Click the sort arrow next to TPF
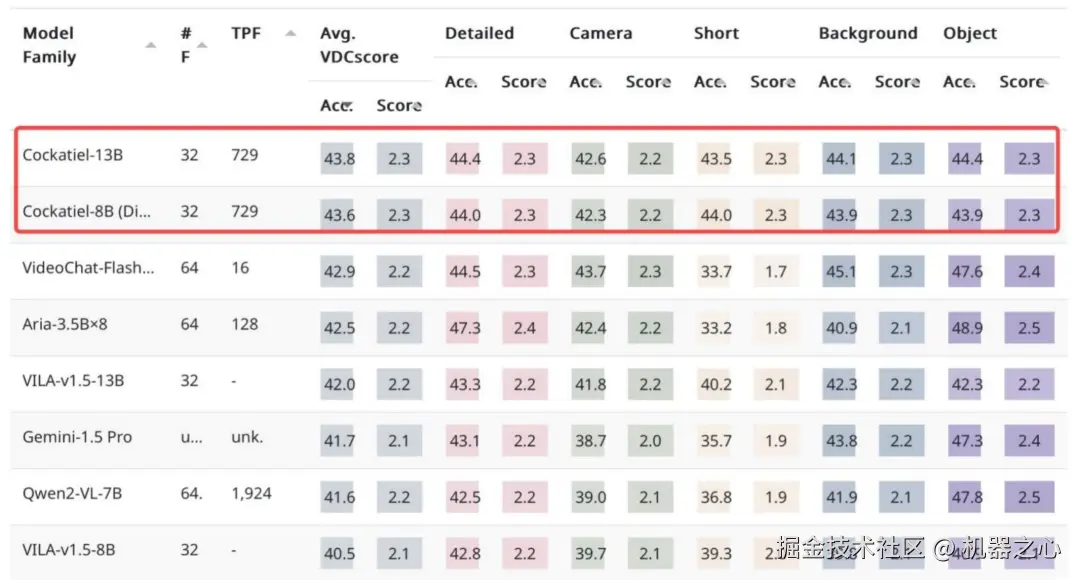 click(x=290, y=34)
